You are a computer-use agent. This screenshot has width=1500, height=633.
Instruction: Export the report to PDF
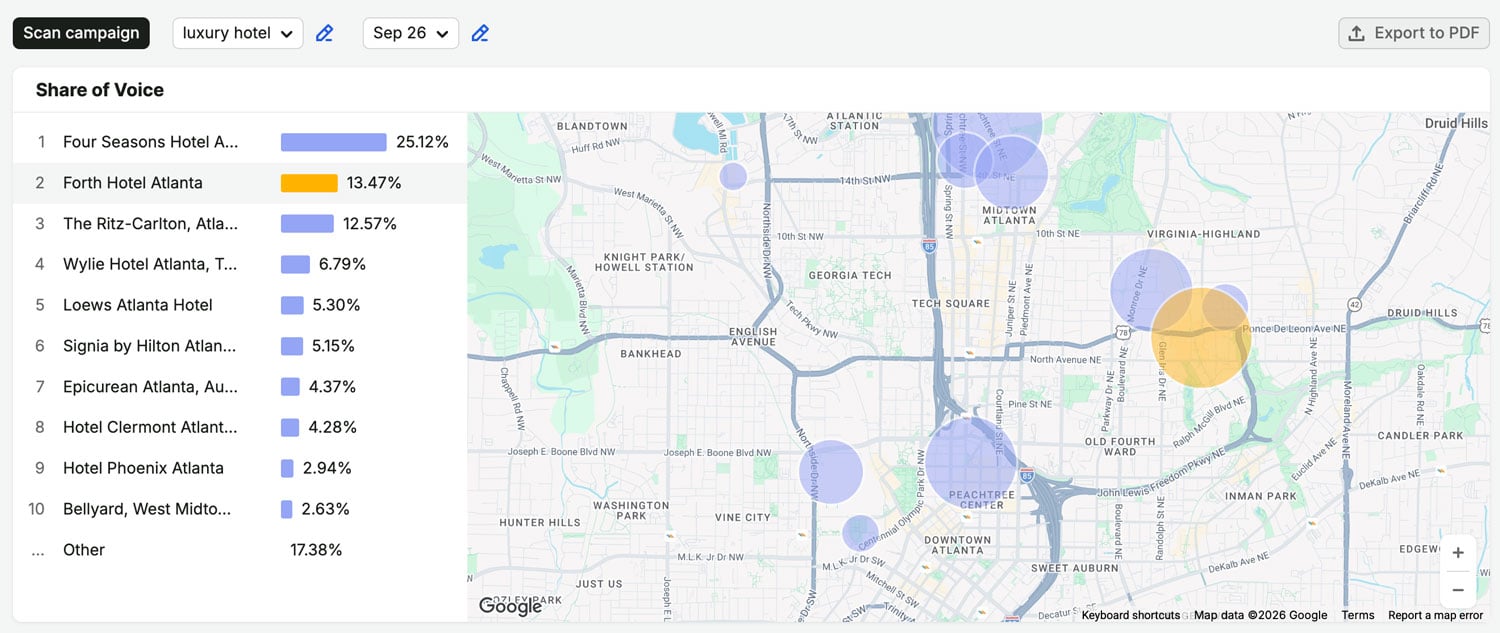pos(1414,33)
